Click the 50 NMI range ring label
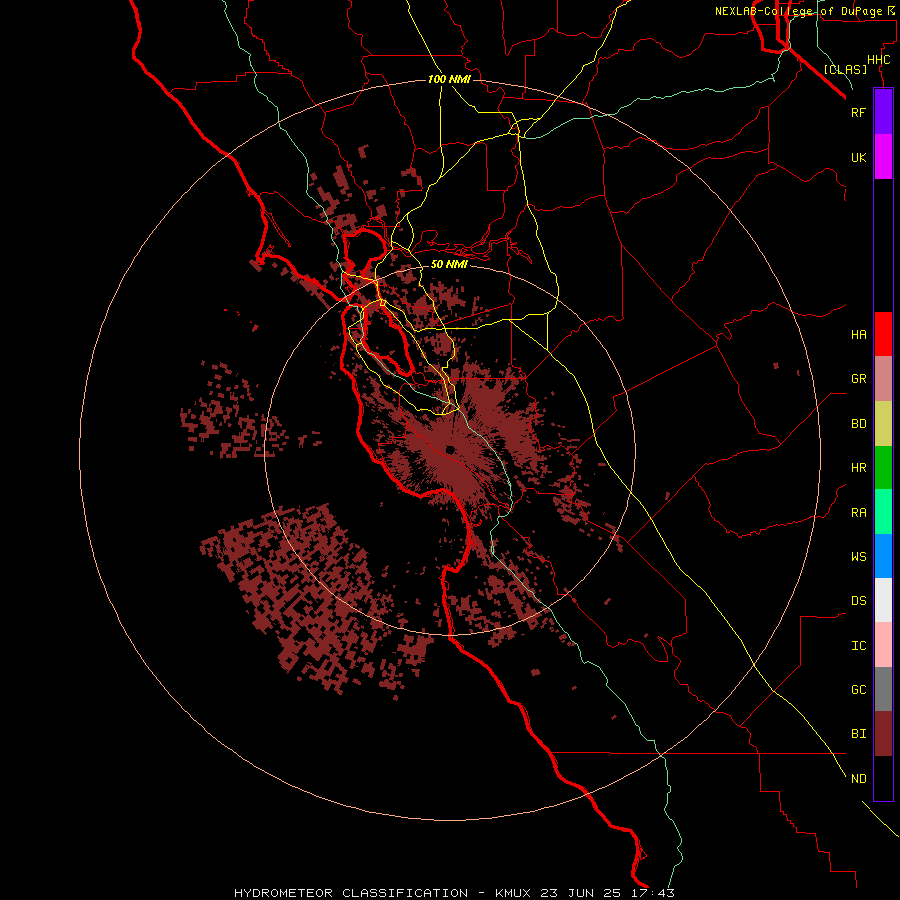Image resolution: width=900 pixels, height=900 pixels. [449, 264]
